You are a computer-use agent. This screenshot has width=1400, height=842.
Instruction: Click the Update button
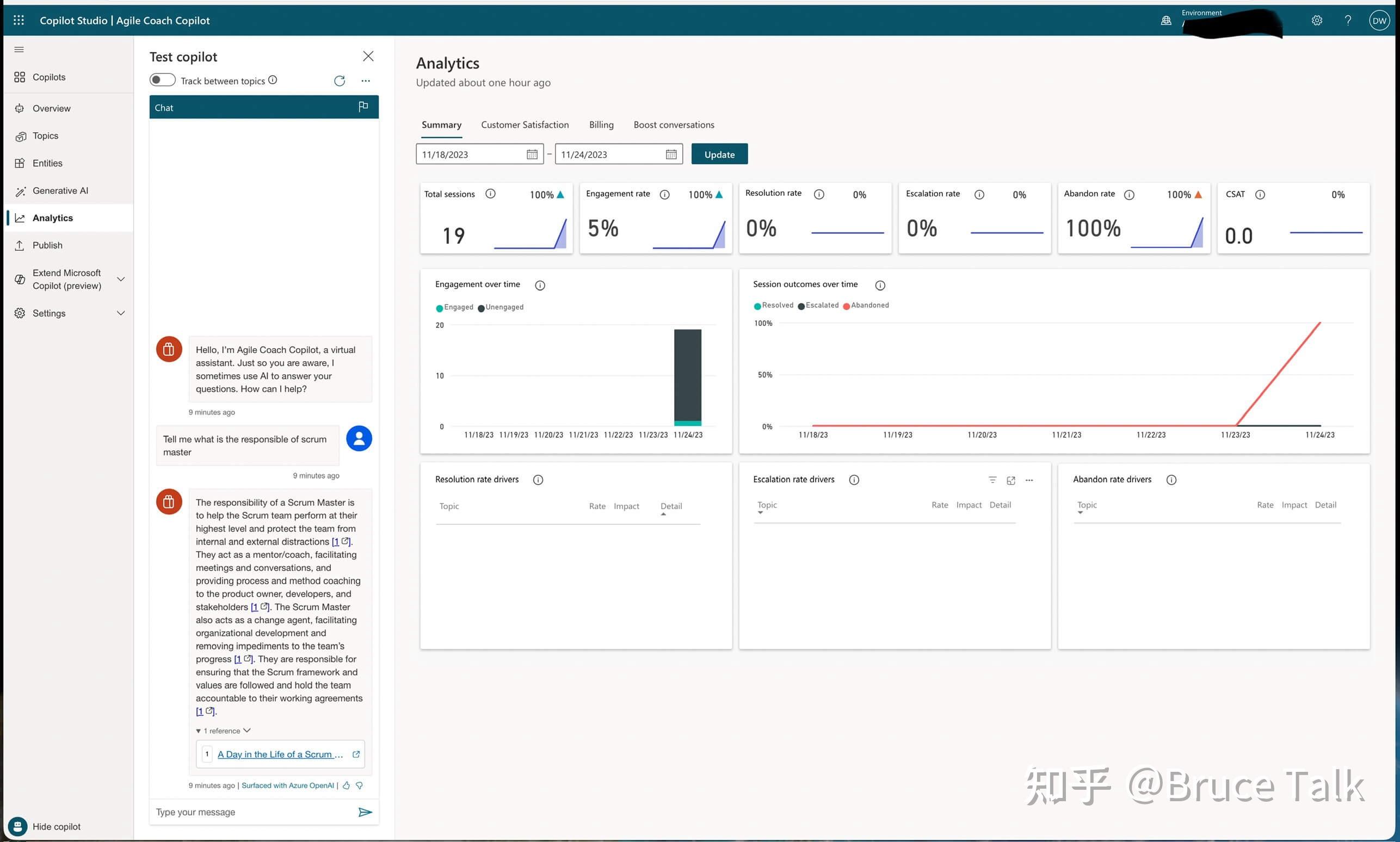coord(719,154)
